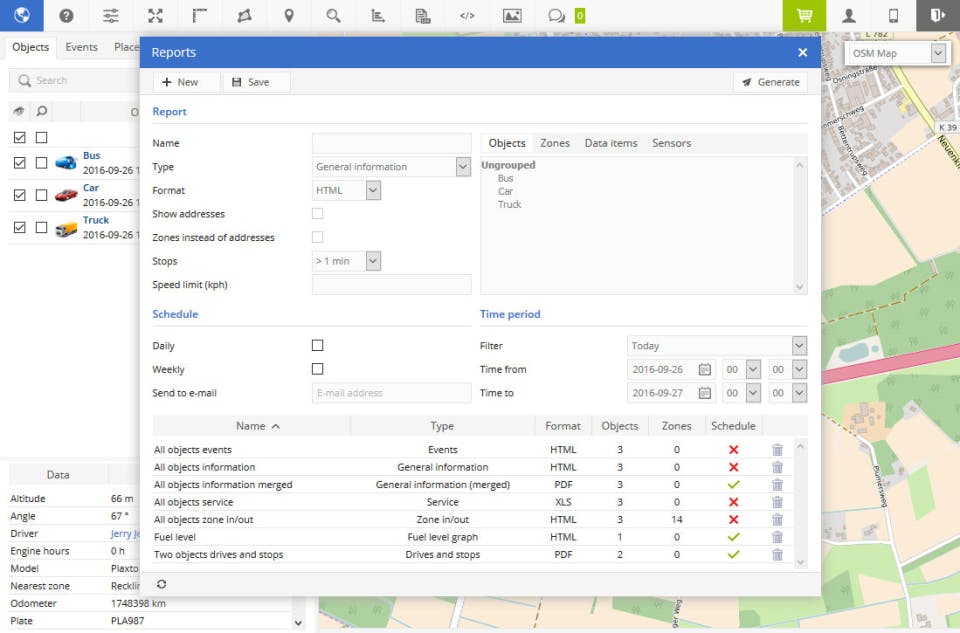Click the Generate button
The height and width of the screenshot is (633, 960).
pyautogui.click(x=770, y=82)
